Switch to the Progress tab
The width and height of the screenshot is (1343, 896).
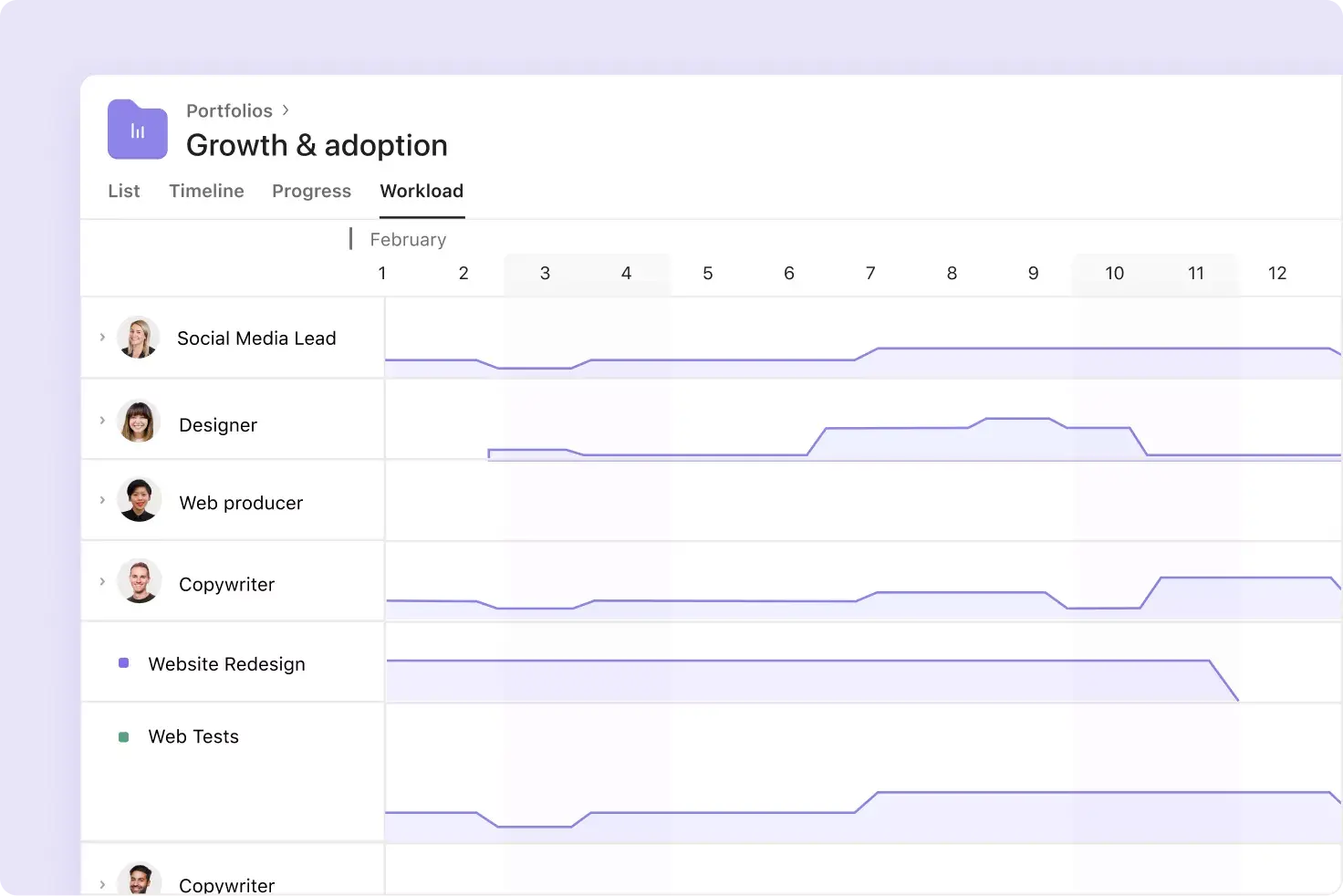coord(311,191)
